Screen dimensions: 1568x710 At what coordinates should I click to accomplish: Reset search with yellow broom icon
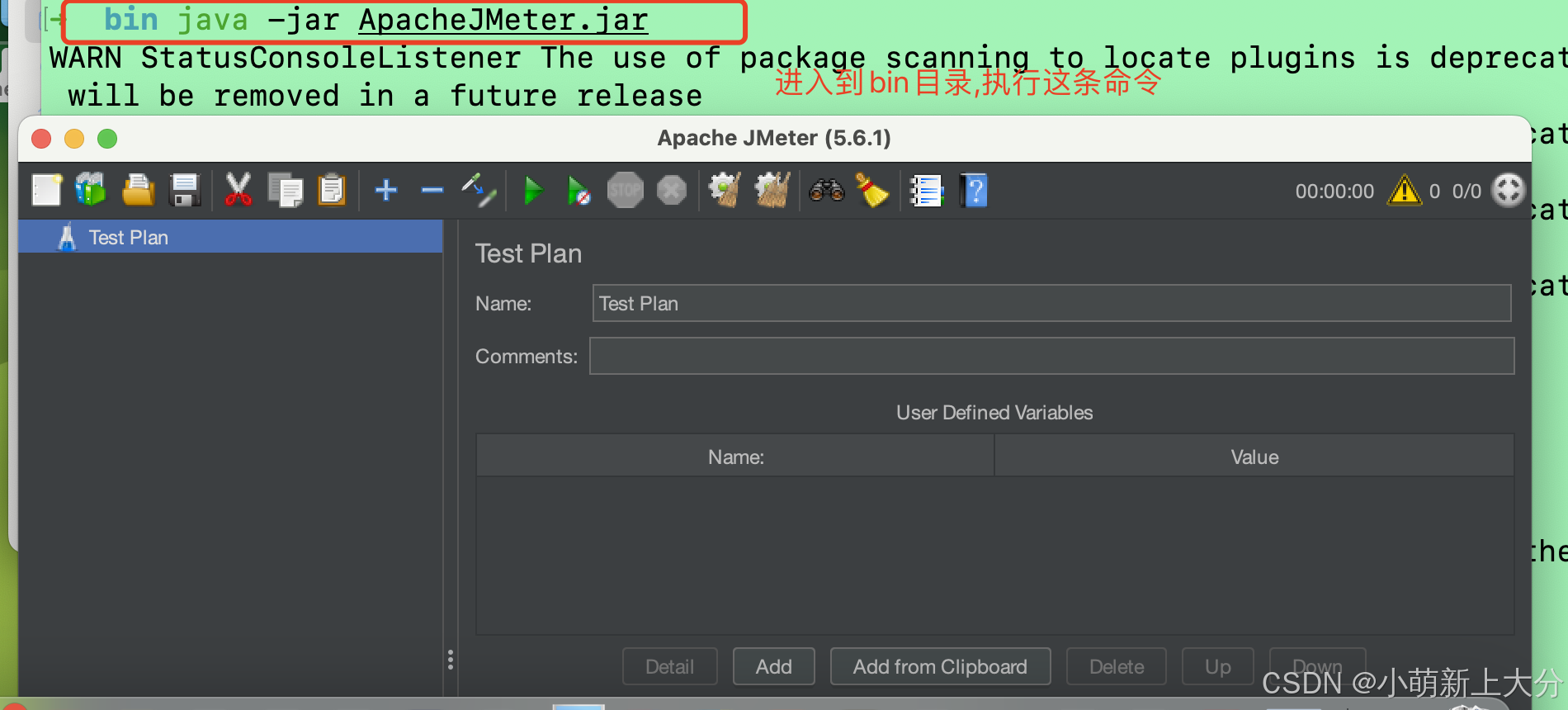871,191
